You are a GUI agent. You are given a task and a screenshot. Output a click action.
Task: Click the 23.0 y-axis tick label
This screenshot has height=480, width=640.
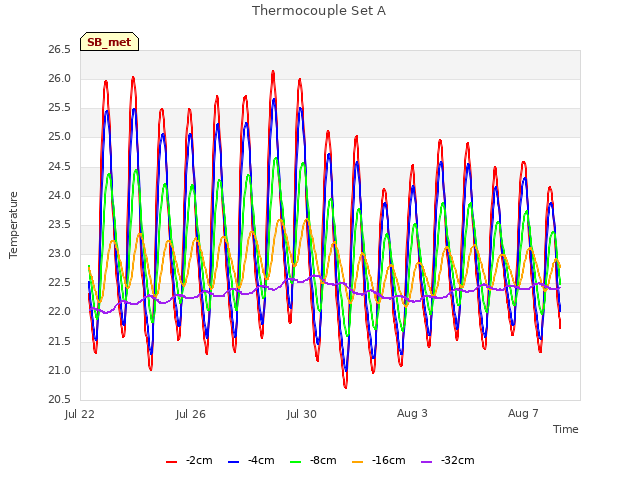coord(60,254)
